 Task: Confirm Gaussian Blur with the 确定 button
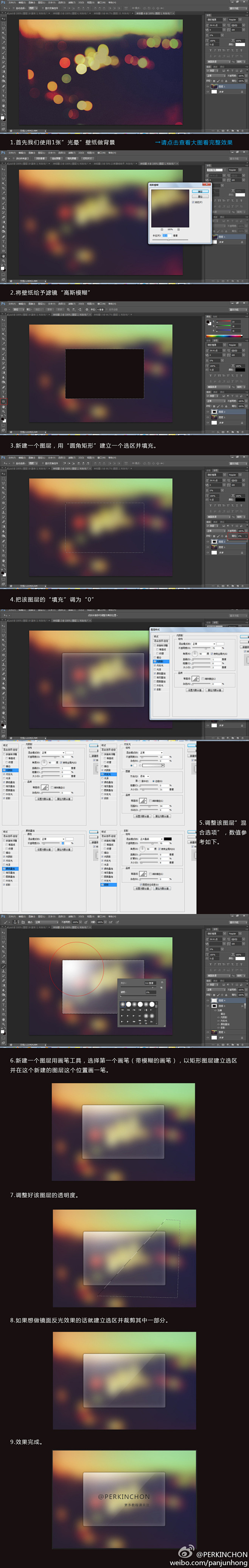coord(200,191)
